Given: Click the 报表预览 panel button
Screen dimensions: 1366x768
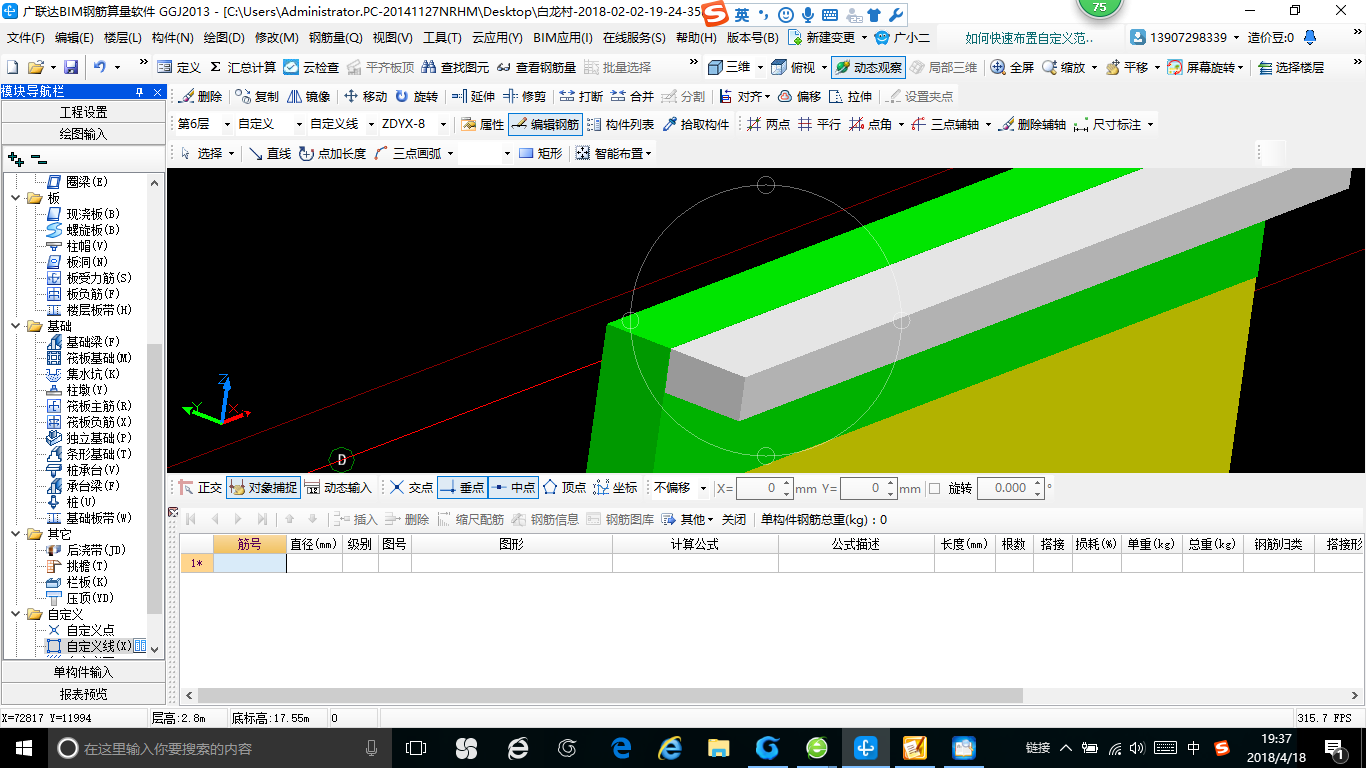Looking at the screenshot, I should (x=84, y=694).
